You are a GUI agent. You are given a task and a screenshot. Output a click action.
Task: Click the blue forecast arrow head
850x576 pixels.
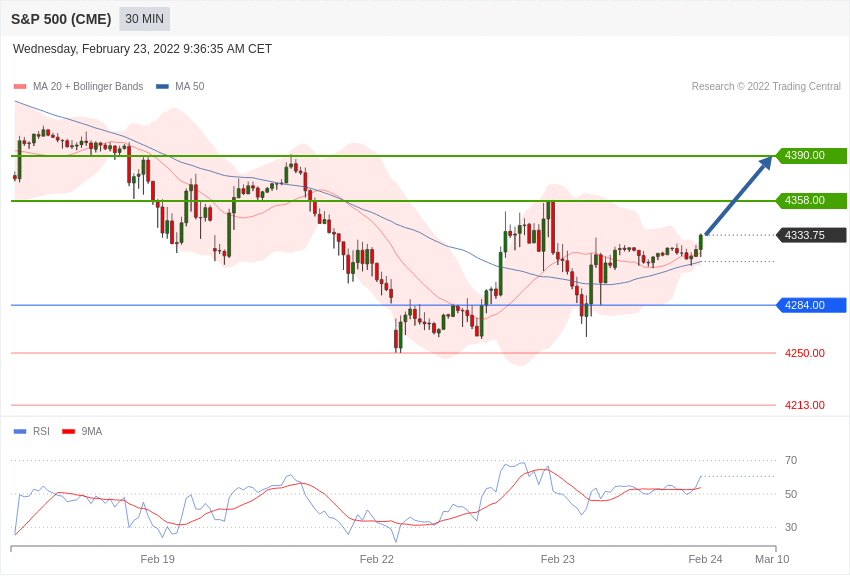pyautogui.click(x=766, y=162)
